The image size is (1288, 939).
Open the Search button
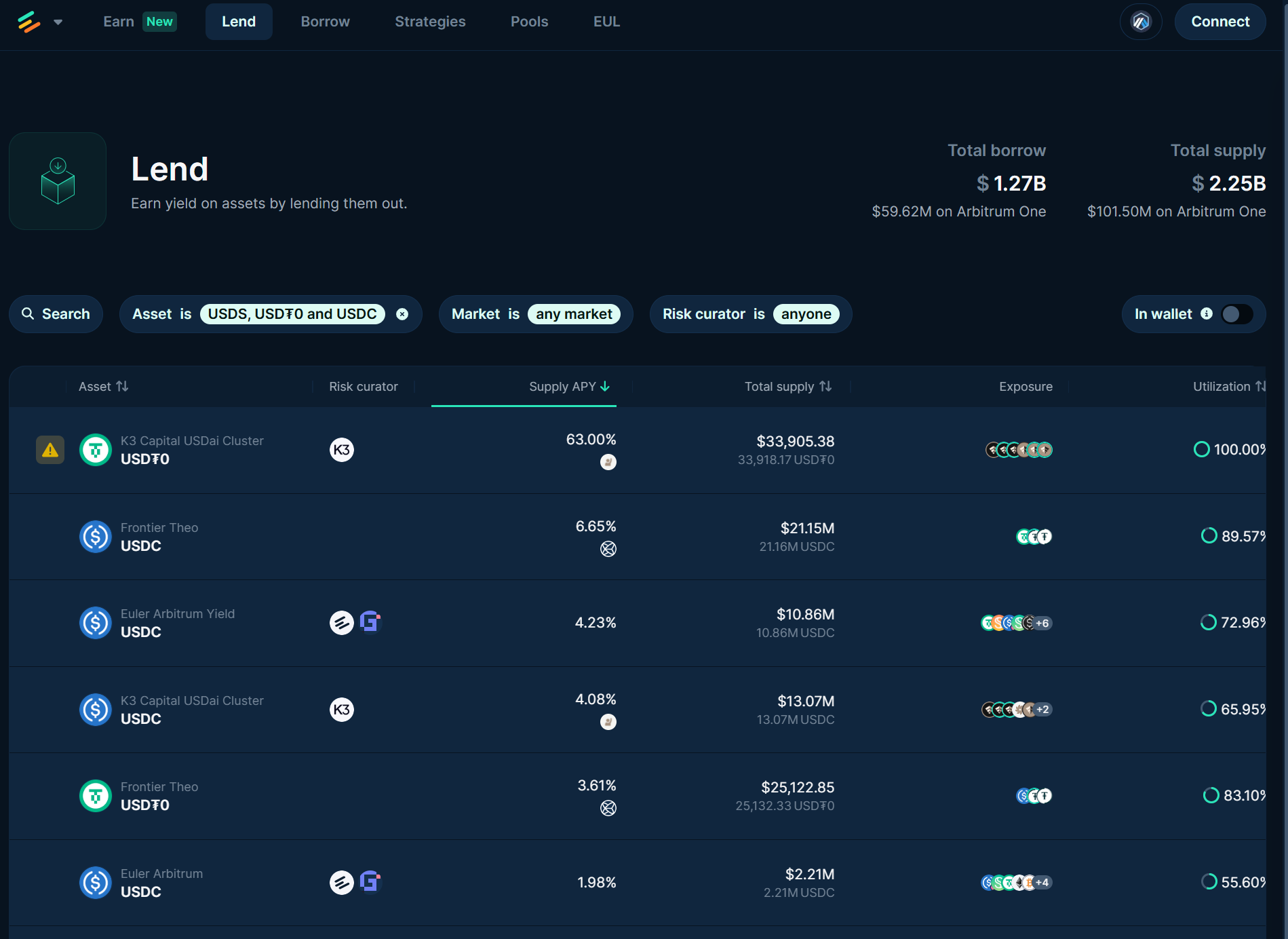pos(56,314)
